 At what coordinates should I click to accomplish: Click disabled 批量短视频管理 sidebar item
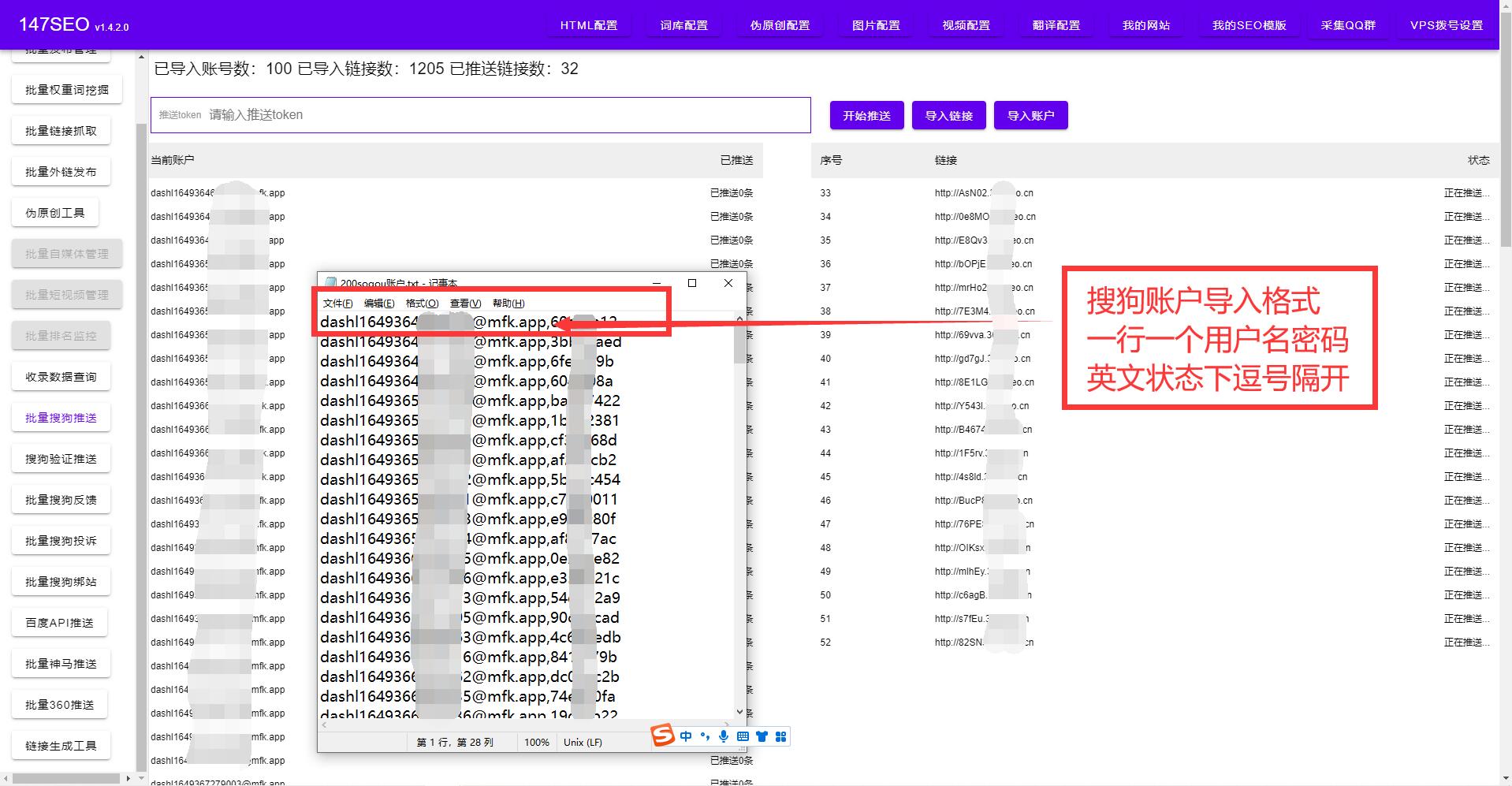pos(67,295)
